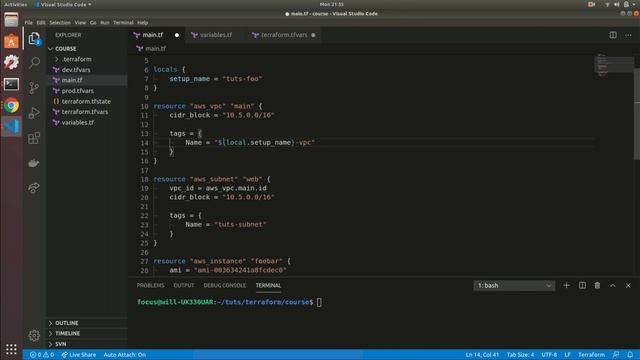Open the File menu
The image size is (640, 360).
pos(29,22)
